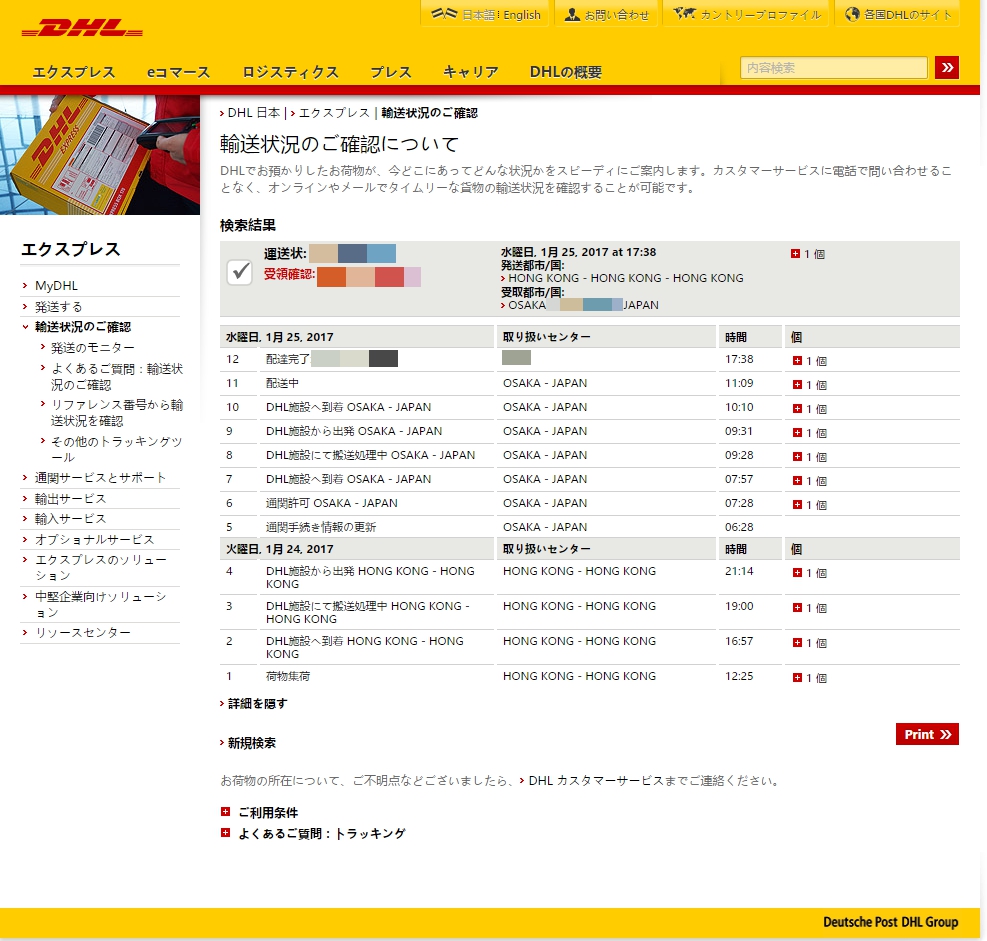The height and width of the screenshot is (941, 987).
Task: Select the 配送中 status text in row 11
Action: click(x=282, y=383)
